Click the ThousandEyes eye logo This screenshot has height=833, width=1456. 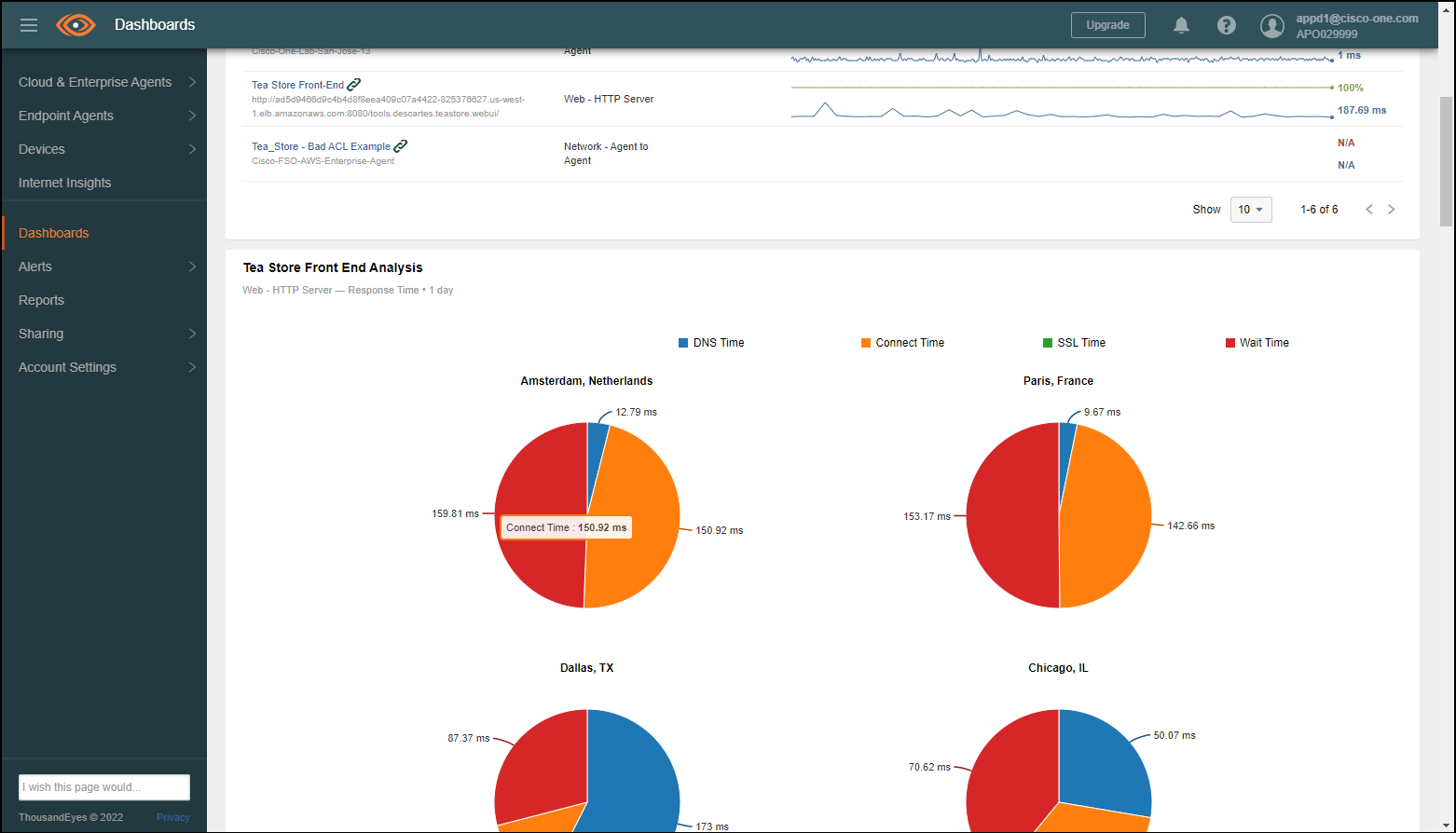pos(76,25)
